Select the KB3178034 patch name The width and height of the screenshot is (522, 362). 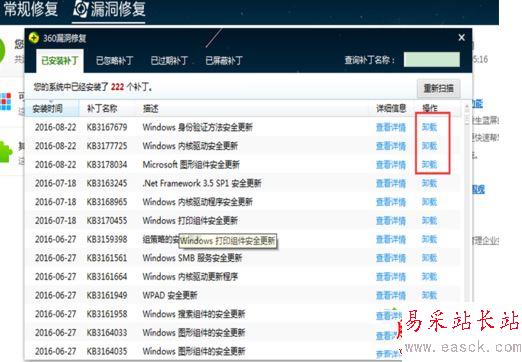click(107, 164)
